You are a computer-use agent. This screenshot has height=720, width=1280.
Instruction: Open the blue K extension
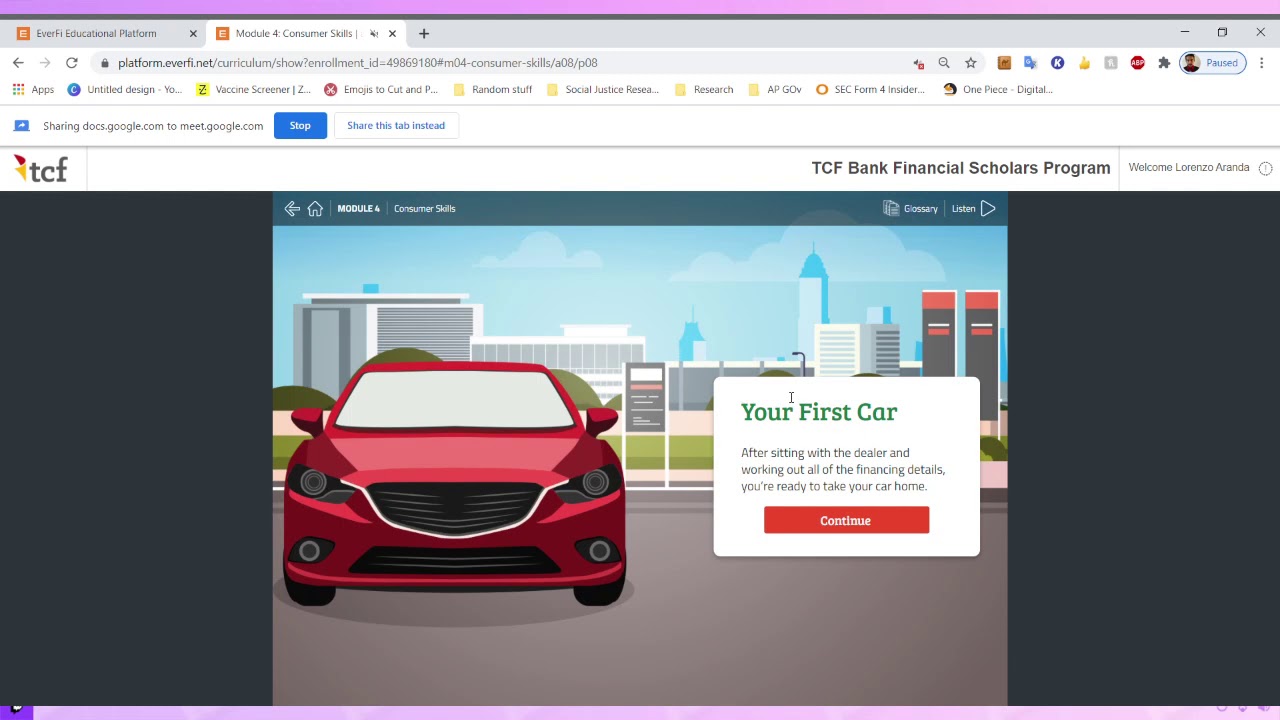click(x=1057, y=63)
